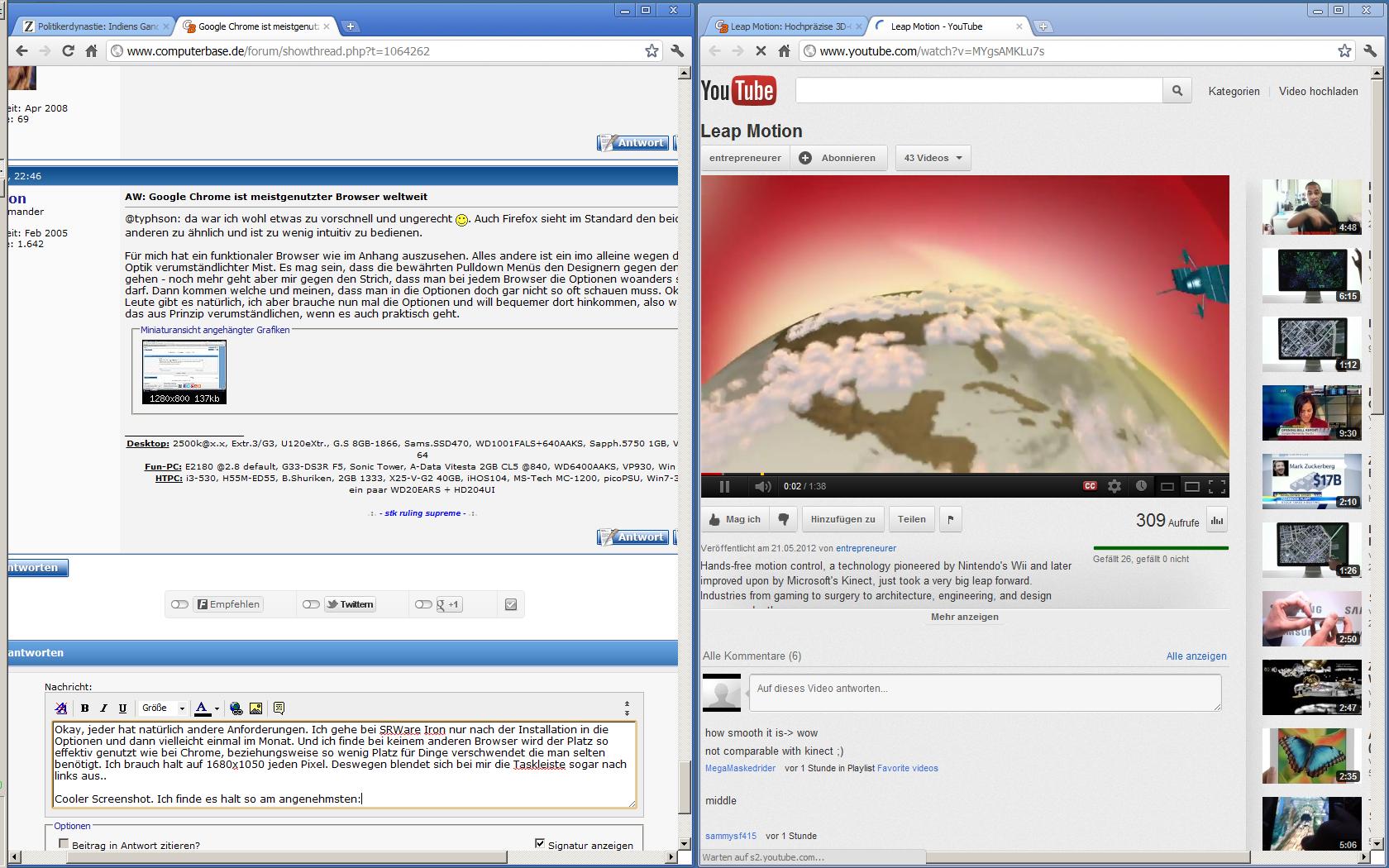This screenshot has height=868, width=1389.
Task: Click the wrap quote tags icon
Action: (279, 708)
